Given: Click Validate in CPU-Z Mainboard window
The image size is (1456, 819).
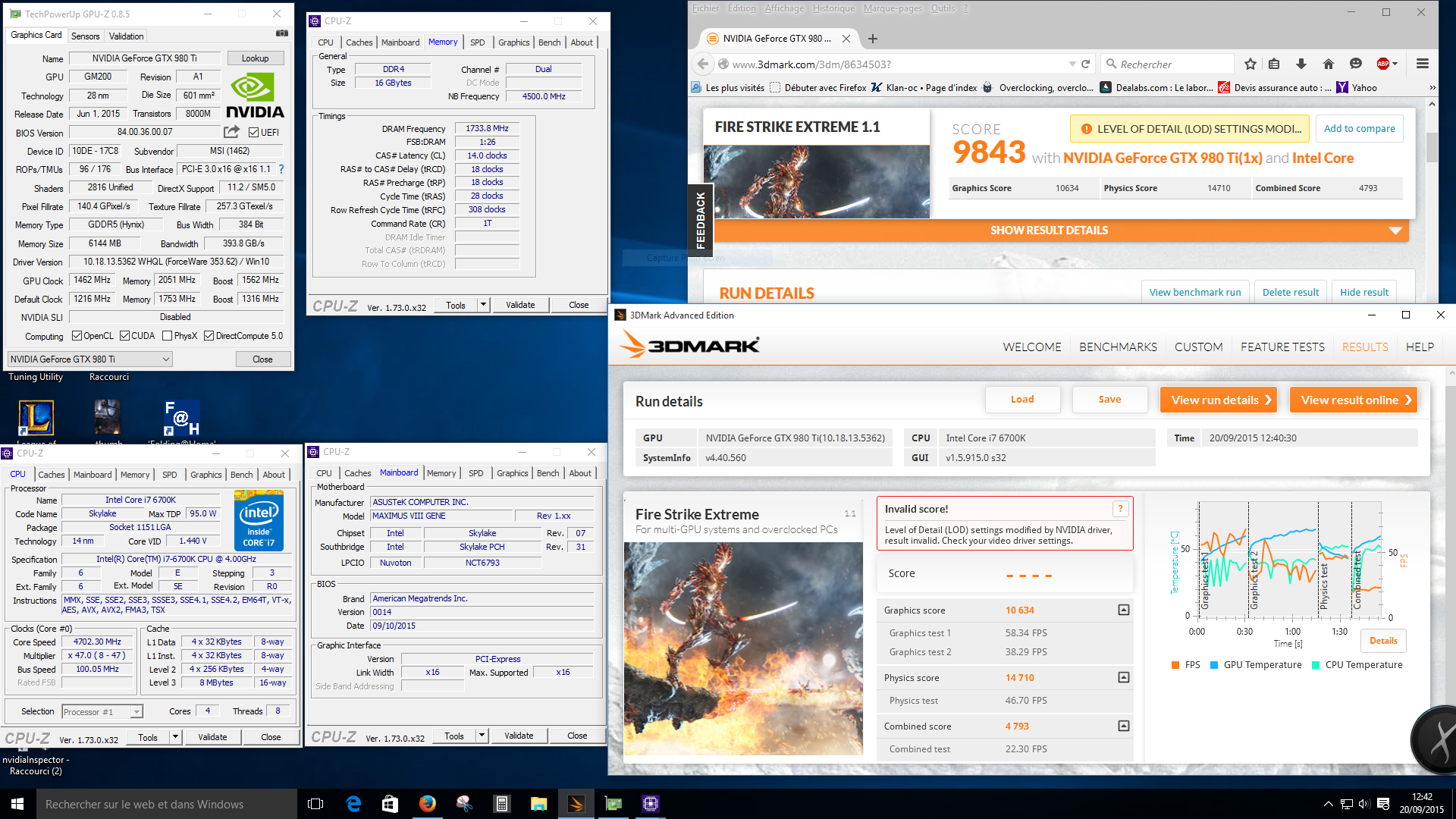Looking at the screenshot, I should (x=519, y=736).
